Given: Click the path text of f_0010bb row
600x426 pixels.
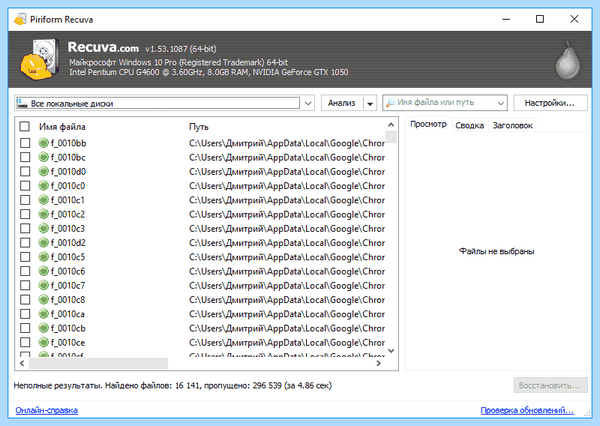Looking at the screenshot, I should (287, 143).
